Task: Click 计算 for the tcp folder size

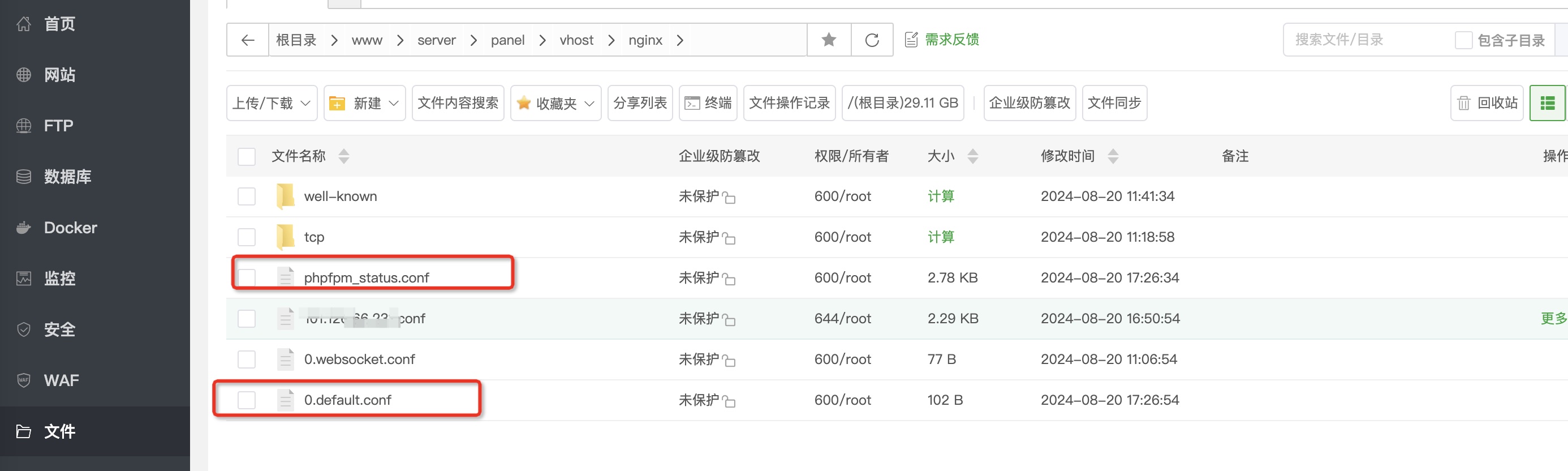Action: [941, 237]
